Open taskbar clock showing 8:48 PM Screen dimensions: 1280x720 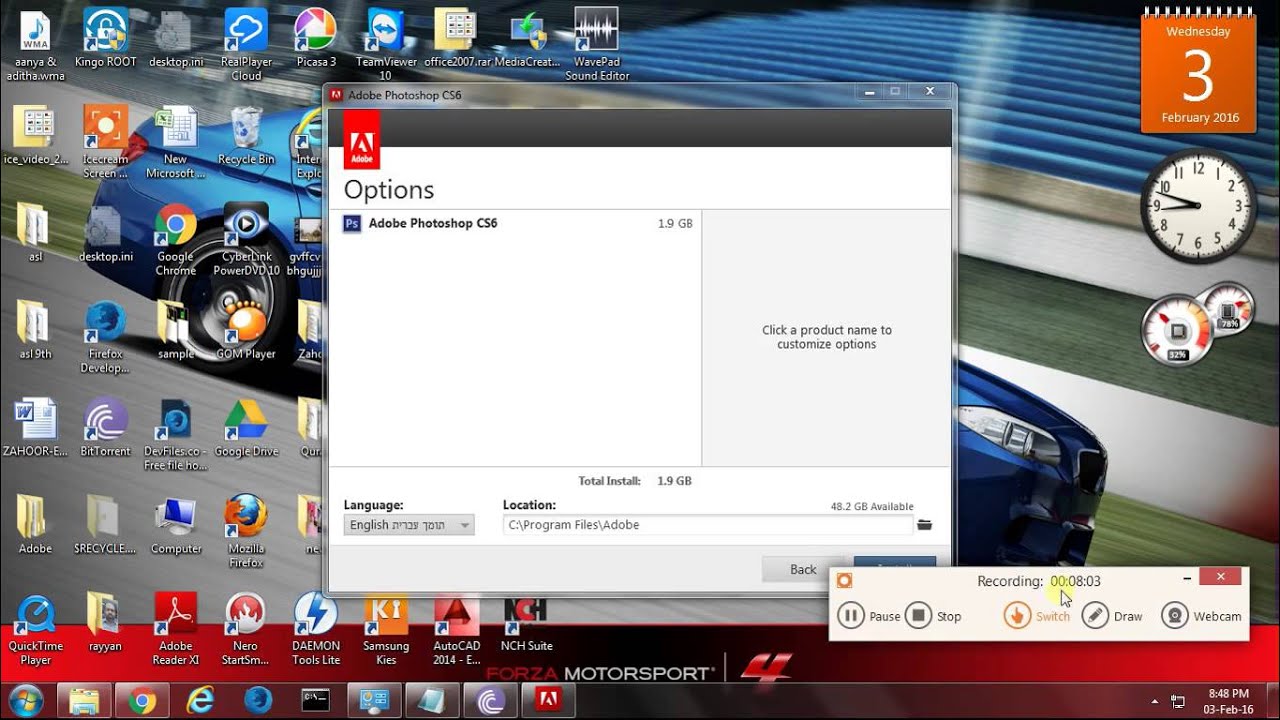pos(1228,701)
